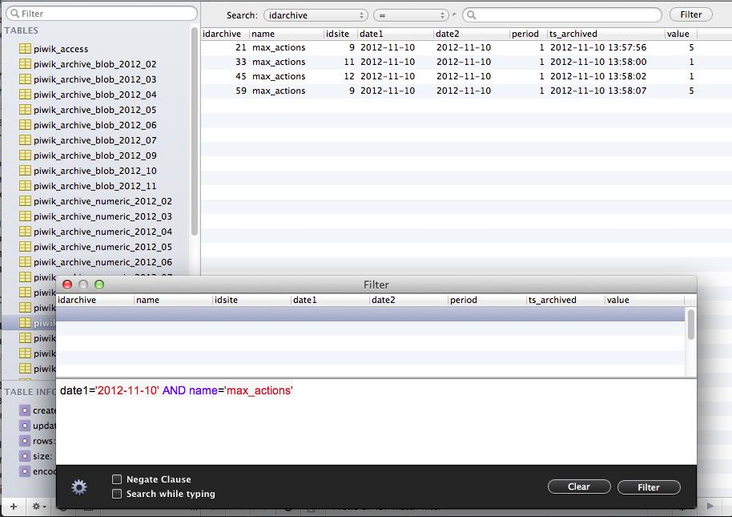Click the gear icon in Filter window
732x517 pixels.
pyautogui.click(x=79, y=487)
